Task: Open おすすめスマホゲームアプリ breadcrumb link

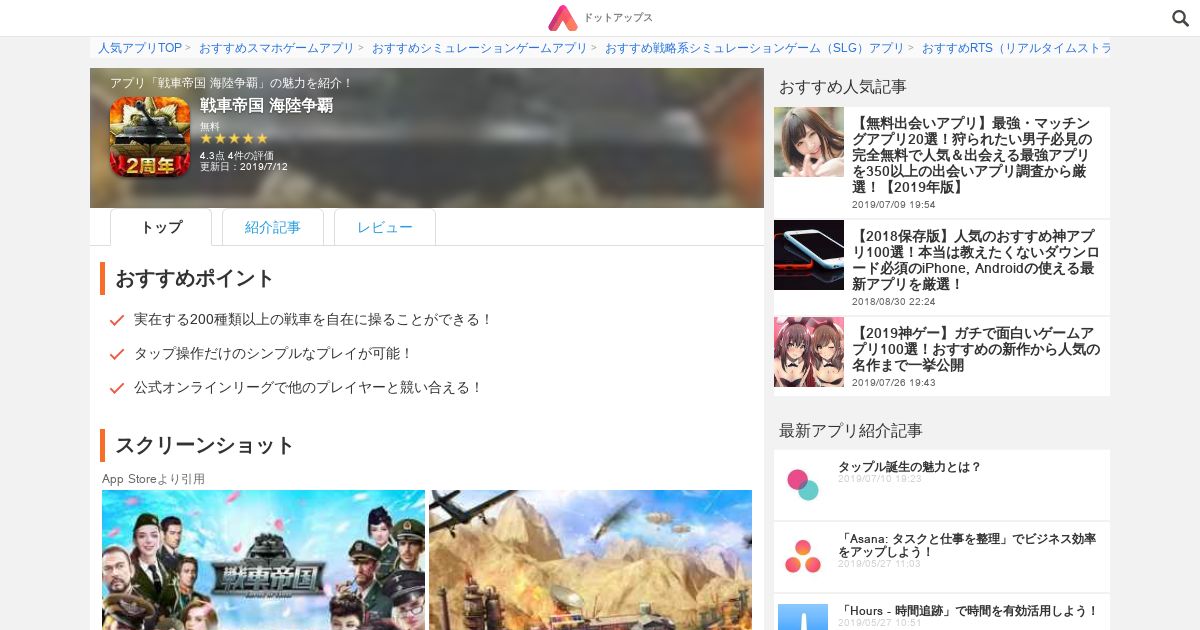Action: click(277, 48)
